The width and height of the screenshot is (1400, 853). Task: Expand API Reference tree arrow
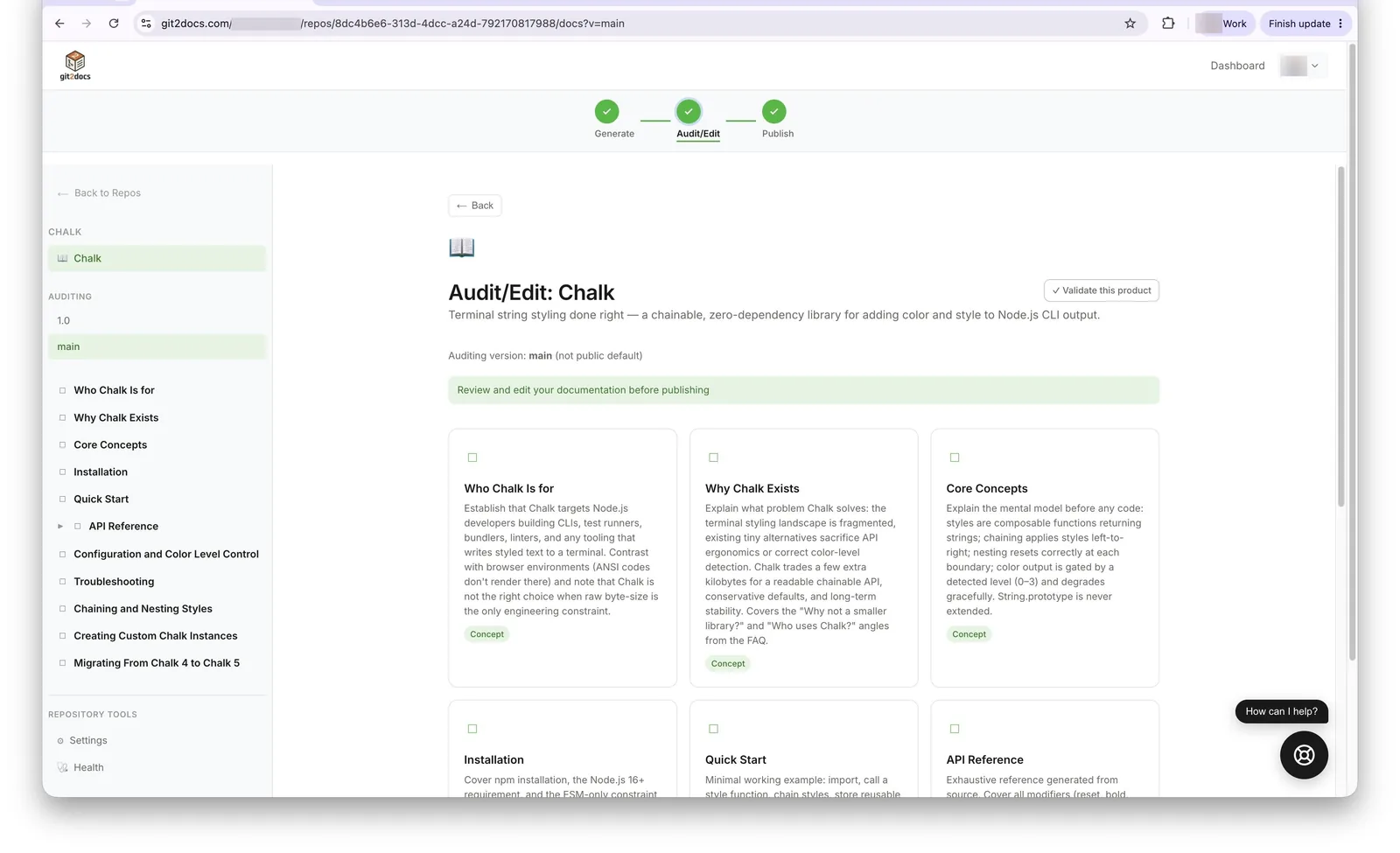pos(60,527)
